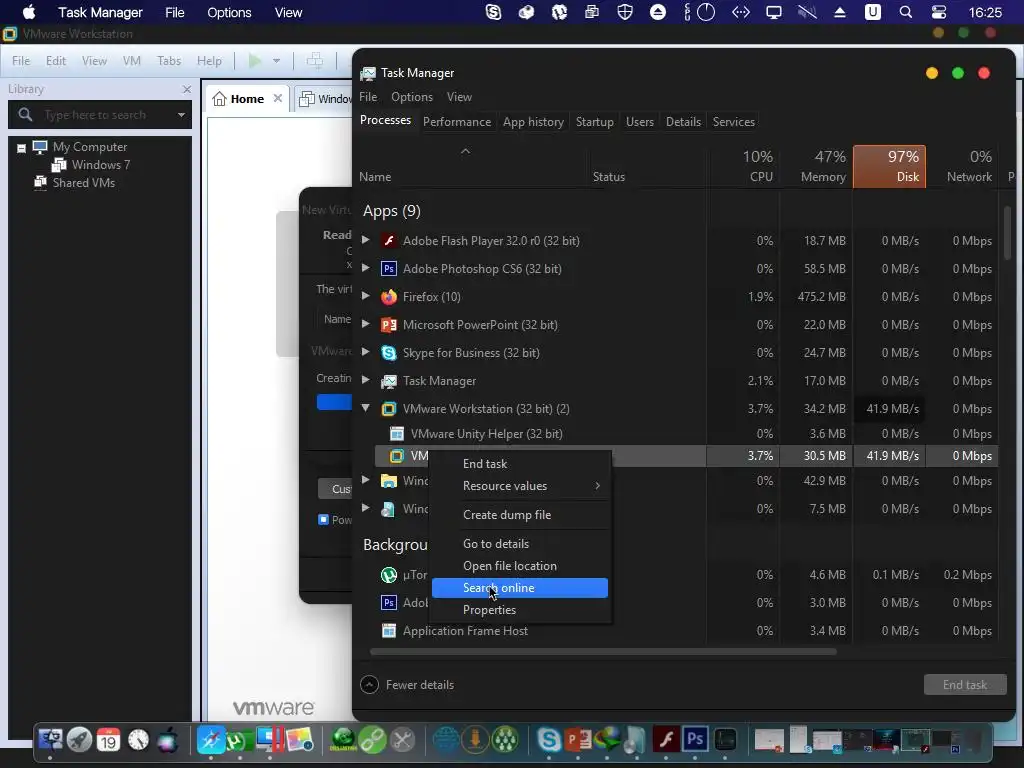Choose Create dump file

pyautogui.click(x=520, y=515)
